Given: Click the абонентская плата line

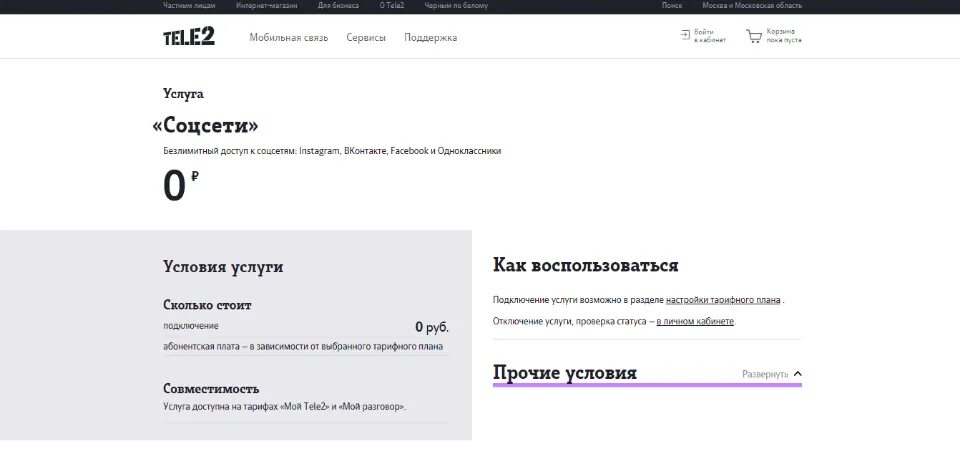Looking at the screenshot, I should tap(303, 347).
